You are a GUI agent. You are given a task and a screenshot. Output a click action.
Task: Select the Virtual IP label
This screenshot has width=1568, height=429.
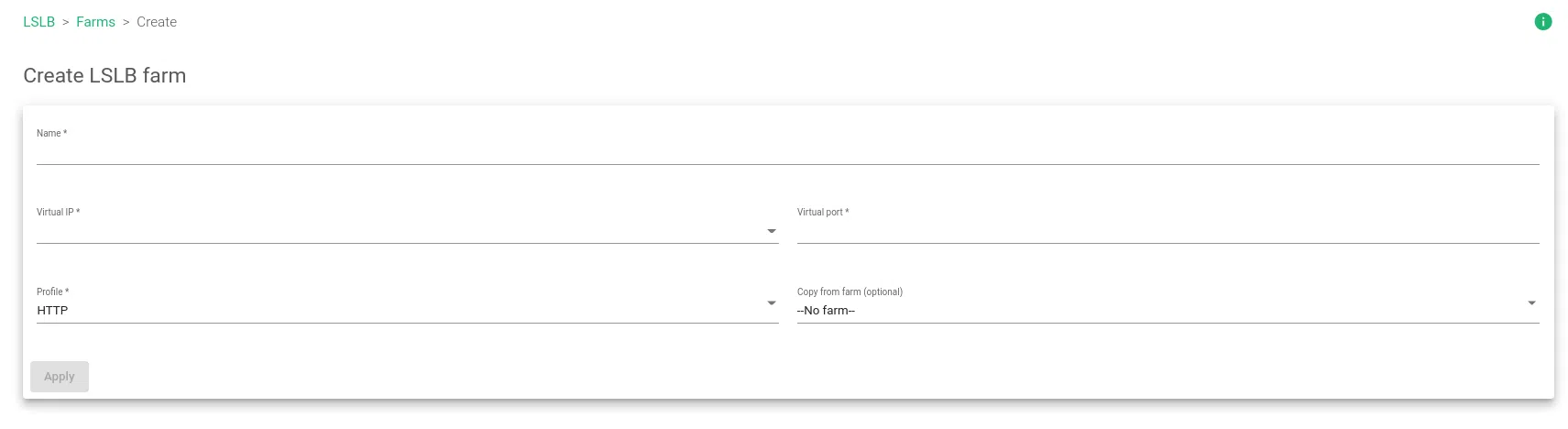tap(58, 213)
